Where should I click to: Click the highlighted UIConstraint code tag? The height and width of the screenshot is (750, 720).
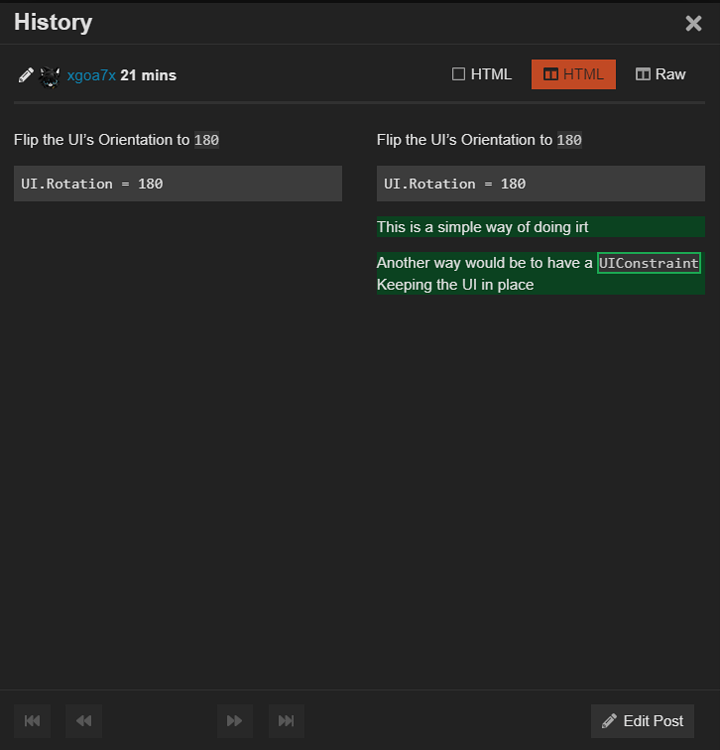pyautogui.click(x=648, y=263)
